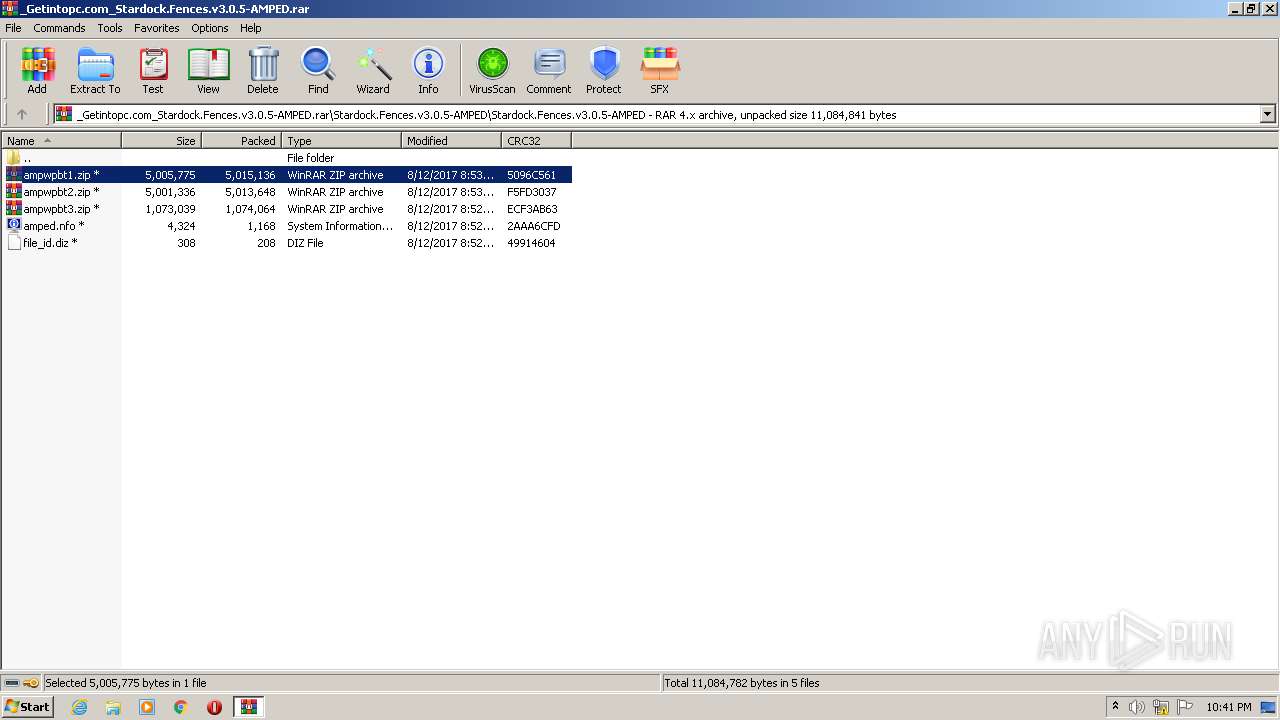Image resolution: width=1280 pixels, height=720 pixels.
Task: Click the Action Center flag icon
Action: pos(1184,707)
